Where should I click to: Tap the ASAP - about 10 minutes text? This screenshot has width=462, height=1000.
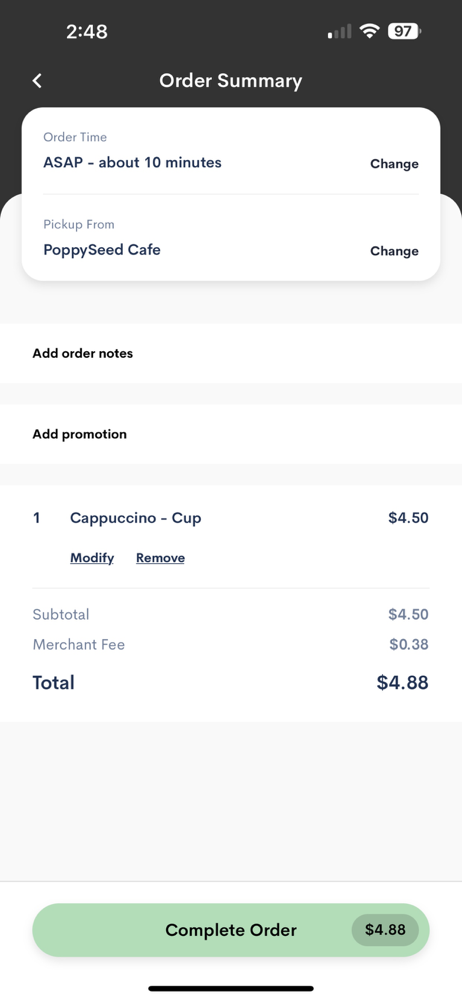132,163
